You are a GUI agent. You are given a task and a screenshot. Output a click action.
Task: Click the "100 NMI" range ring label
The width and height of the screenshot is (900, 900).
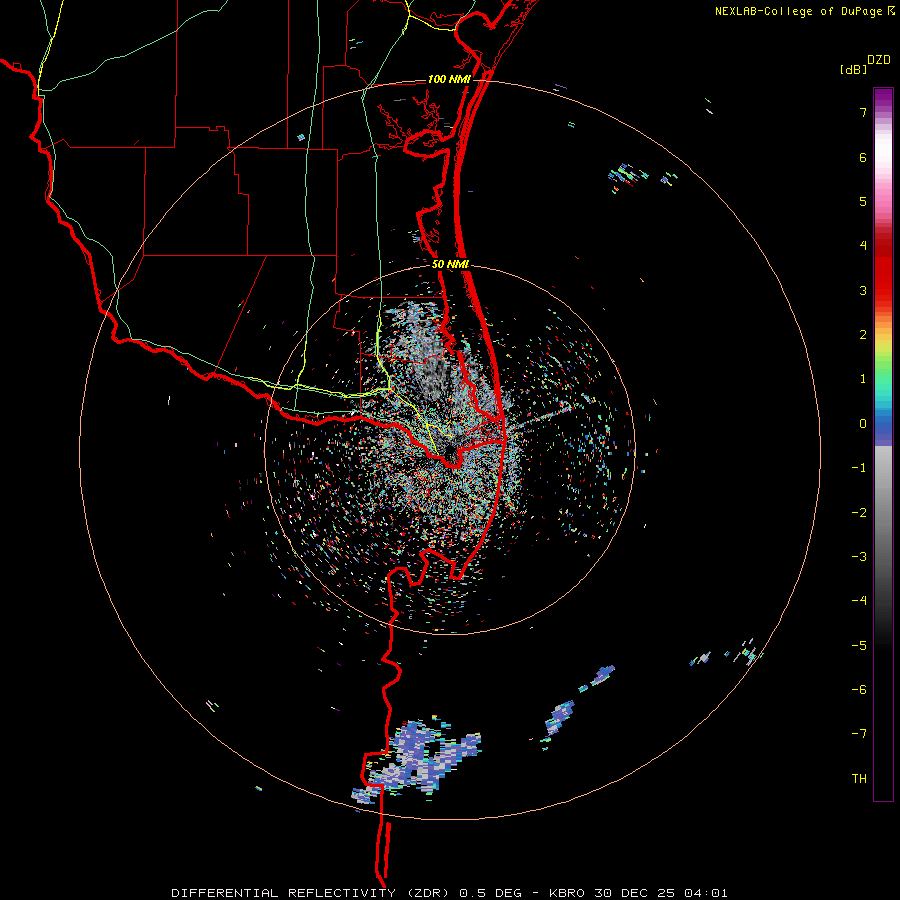[449, 79]
